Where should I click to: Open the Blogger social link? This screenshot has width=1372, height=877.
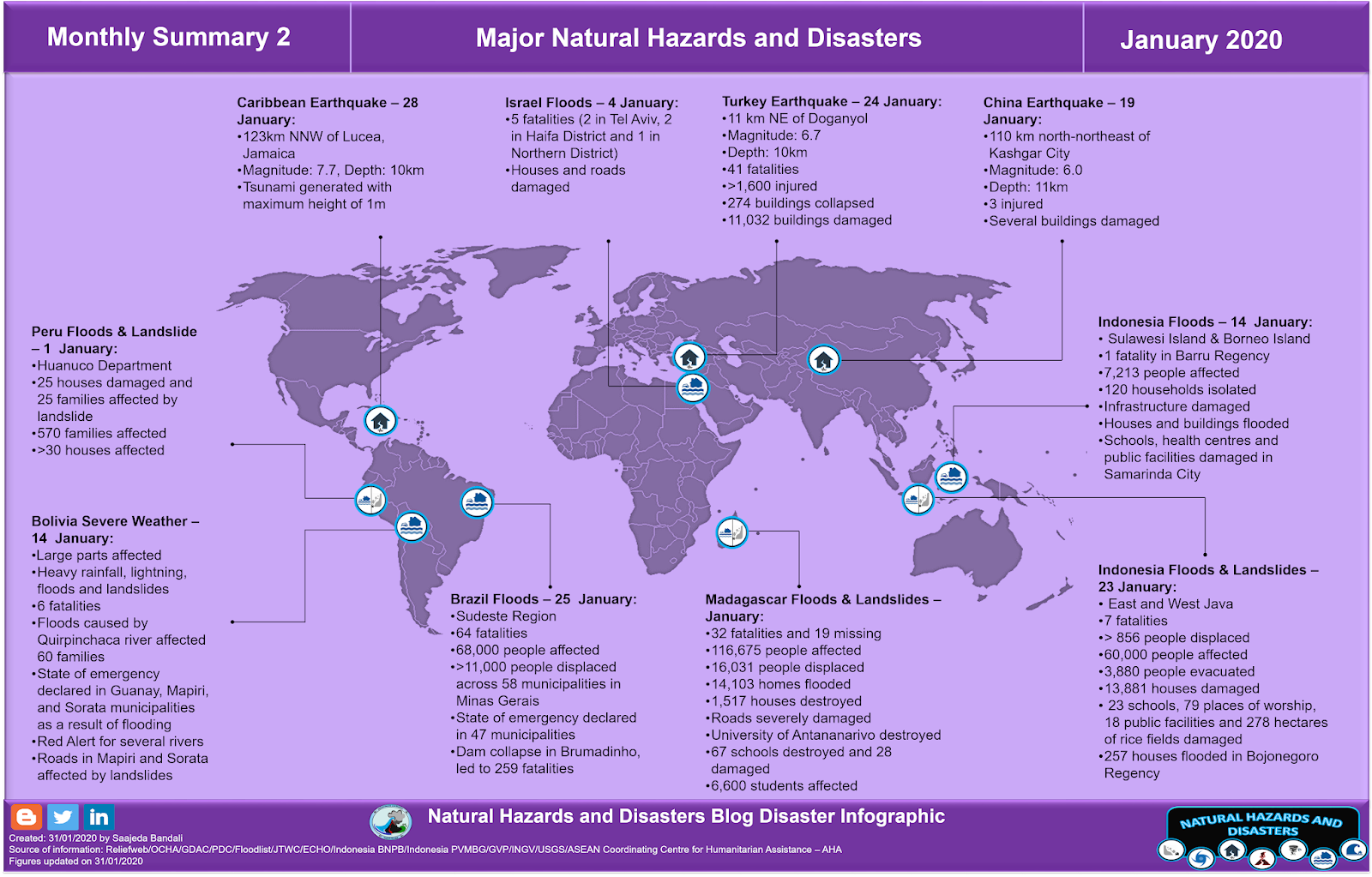(x=27, y=817)
